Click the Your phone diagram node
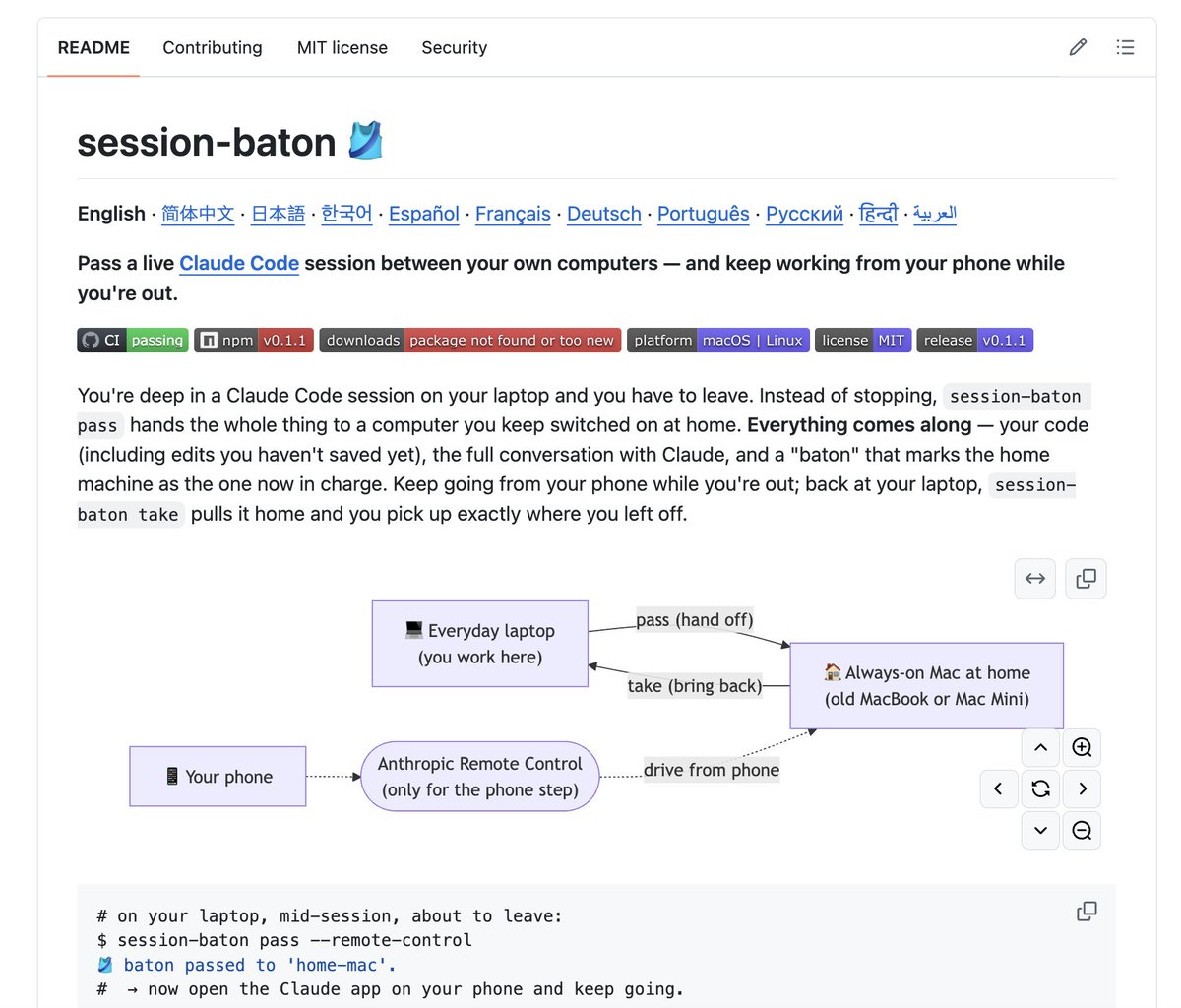Screen dimensions: 1181x1008 click(x=218, y=777)
